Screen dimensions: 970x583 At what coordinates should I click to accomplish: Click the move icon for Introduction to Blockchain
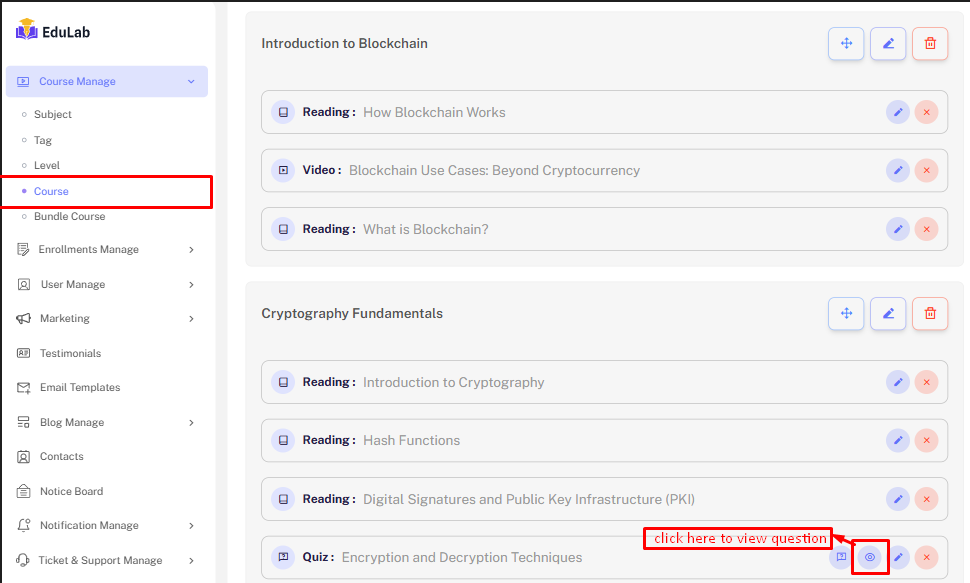pos(846,44)
